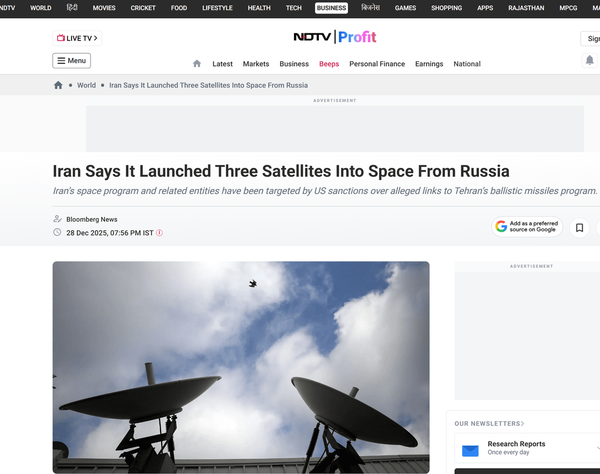
Task: Click the Research Reports envelope icon
Action: pos(470,448)
